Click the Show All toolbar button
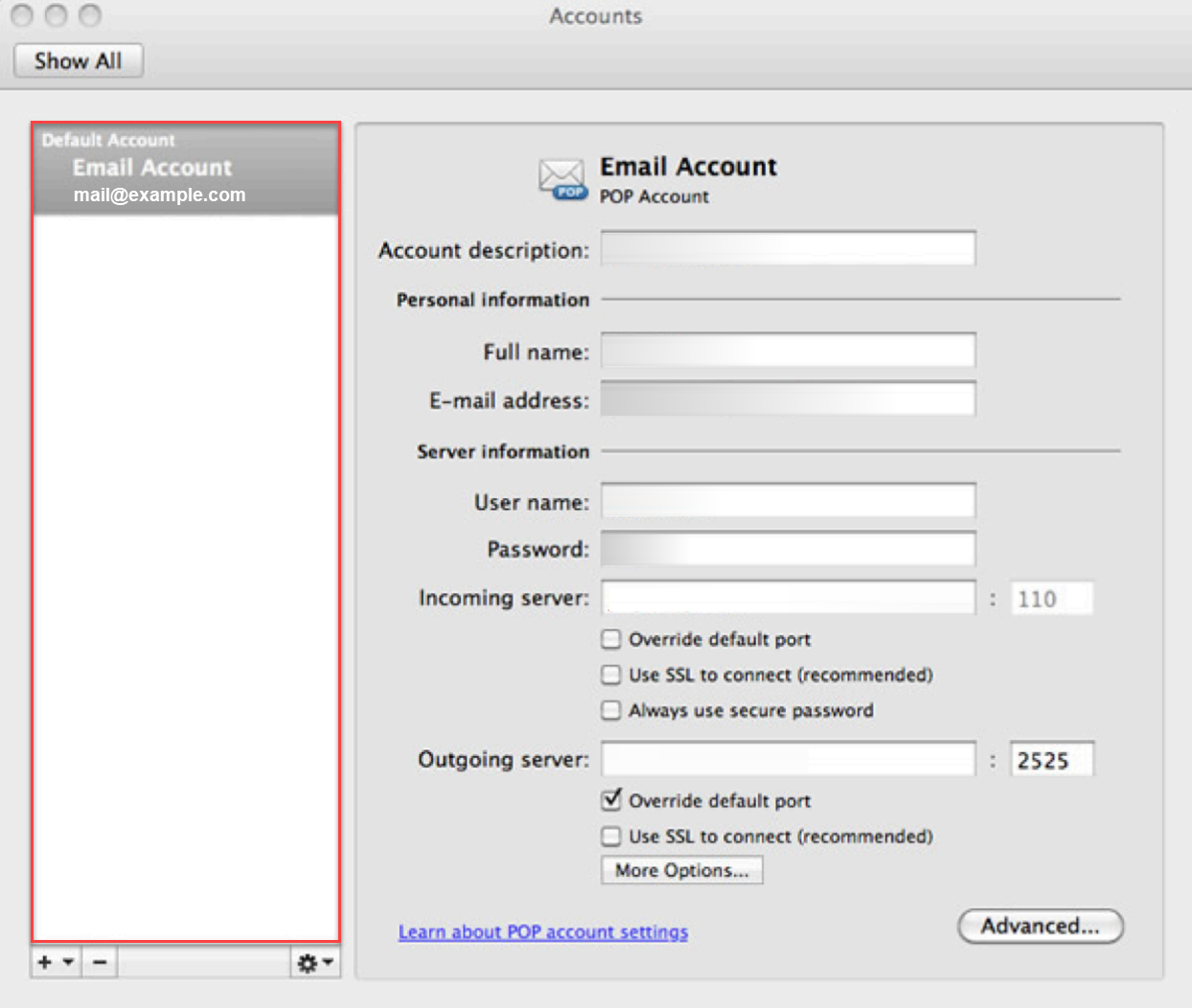This screenshot has height=1008, width=1192. point(78,60)
